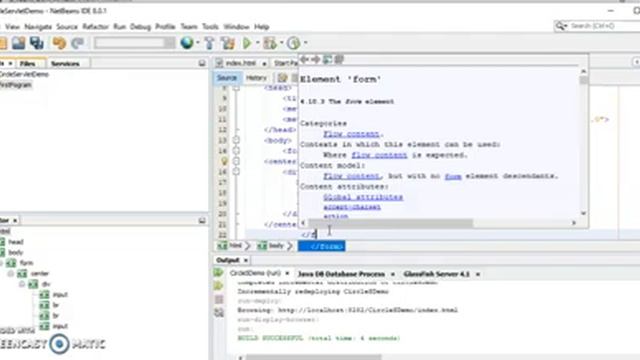Click the body breadcrumb tag icon
Viewport: 640px width, 360px height.
click(x=262, y=246)
